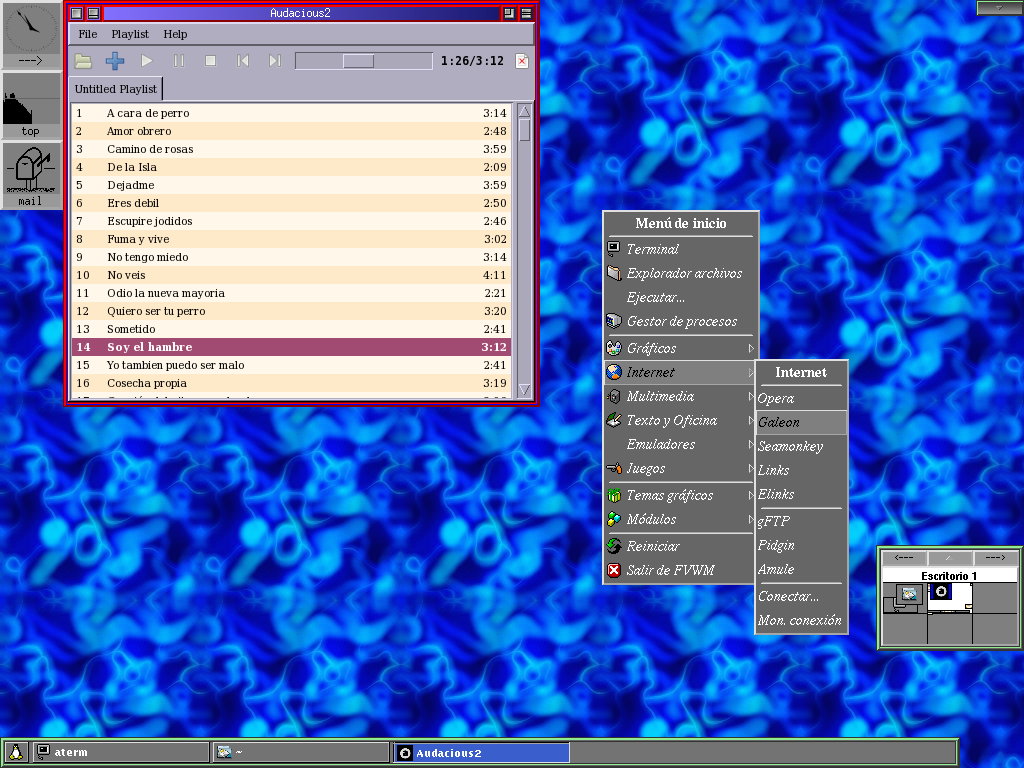Choose Conectar... in Internet submenu

point(801,596)
